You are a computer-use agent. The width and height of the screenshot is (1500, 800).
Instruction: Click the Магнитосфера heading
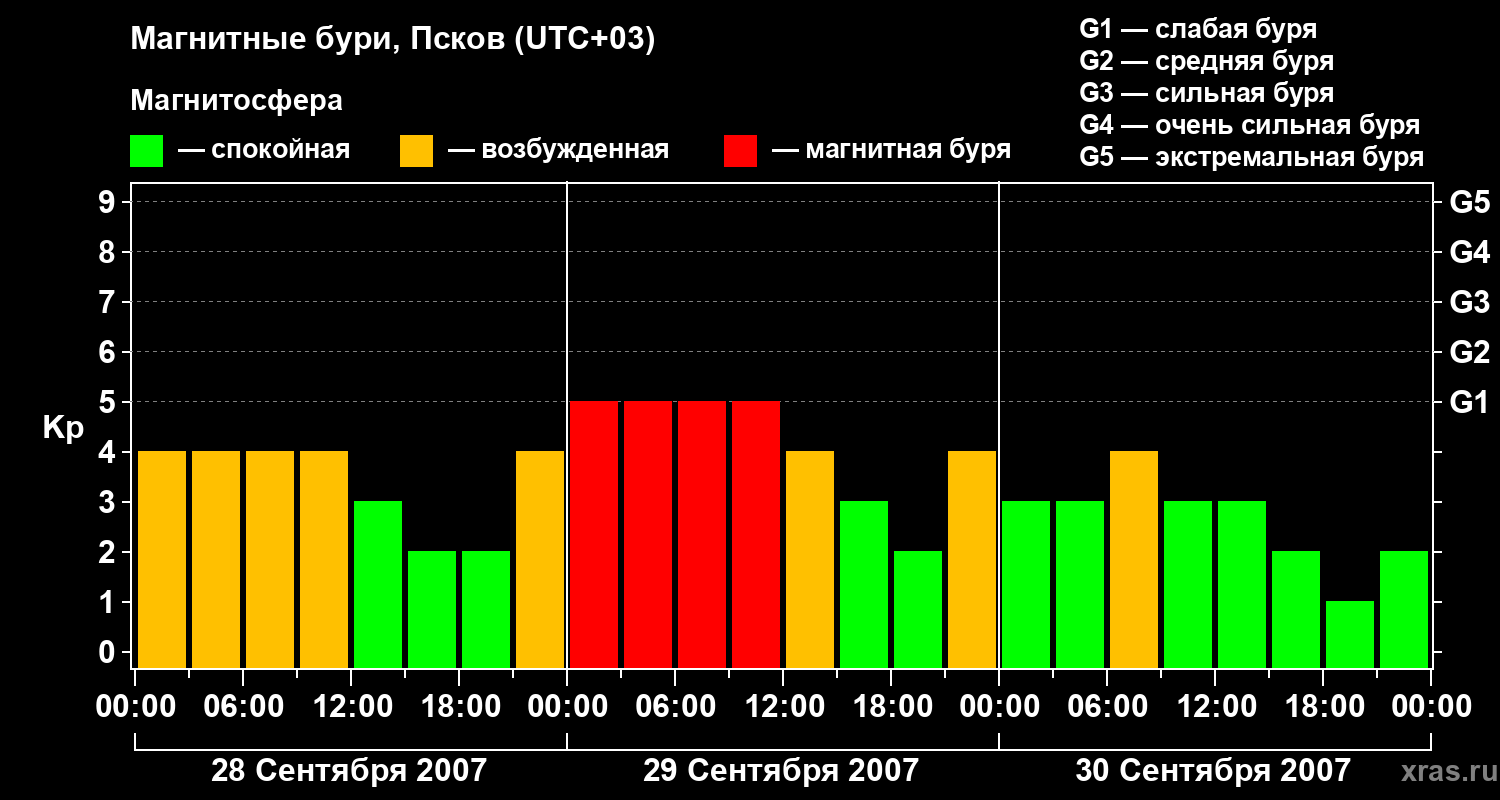point(236,101)
